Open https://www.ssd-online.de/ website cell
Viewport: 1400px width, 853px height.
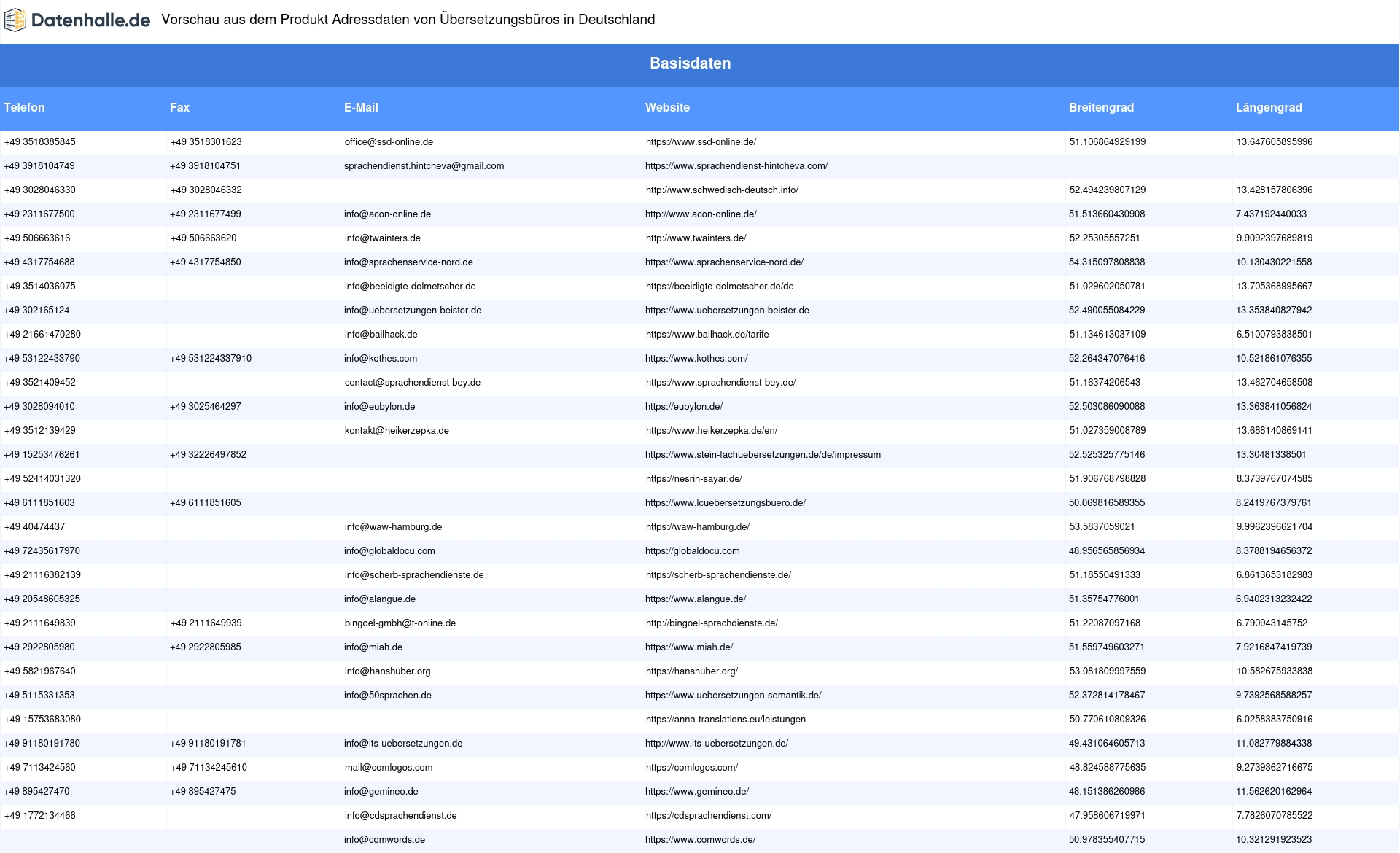coord(701,142)
